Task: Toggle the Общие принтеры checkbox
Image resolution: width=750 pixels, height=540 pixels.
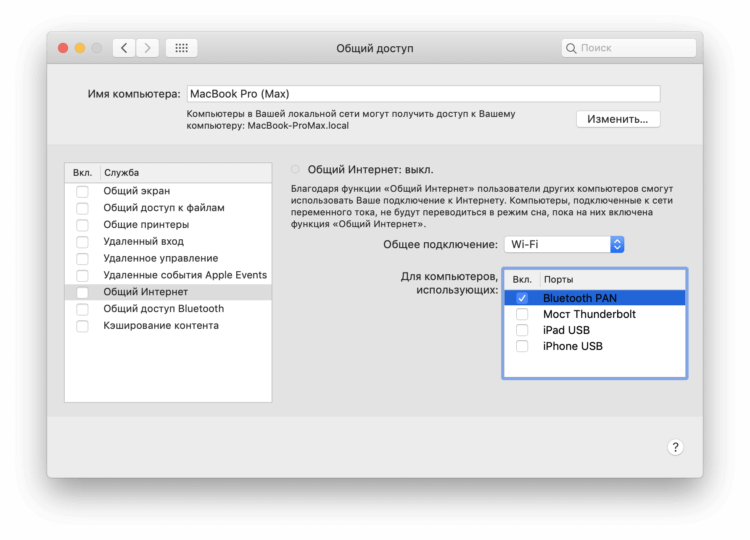Action: [82, 225]
